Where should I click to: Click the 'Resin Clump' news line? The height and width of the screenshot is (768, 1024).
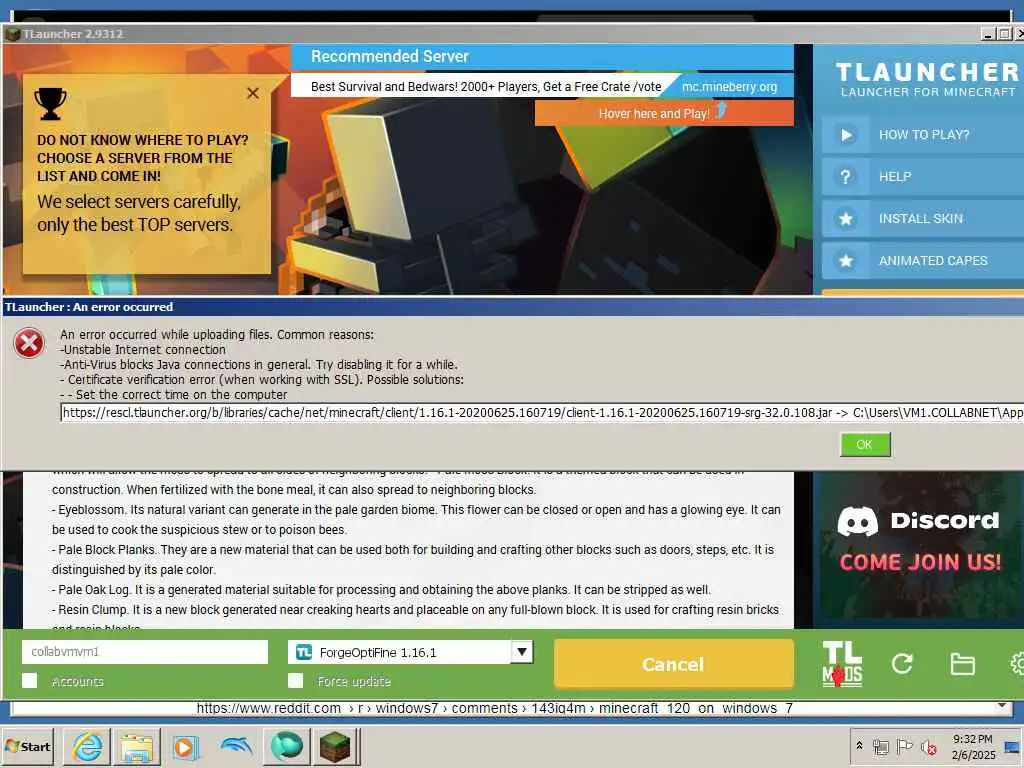point(415,610)
